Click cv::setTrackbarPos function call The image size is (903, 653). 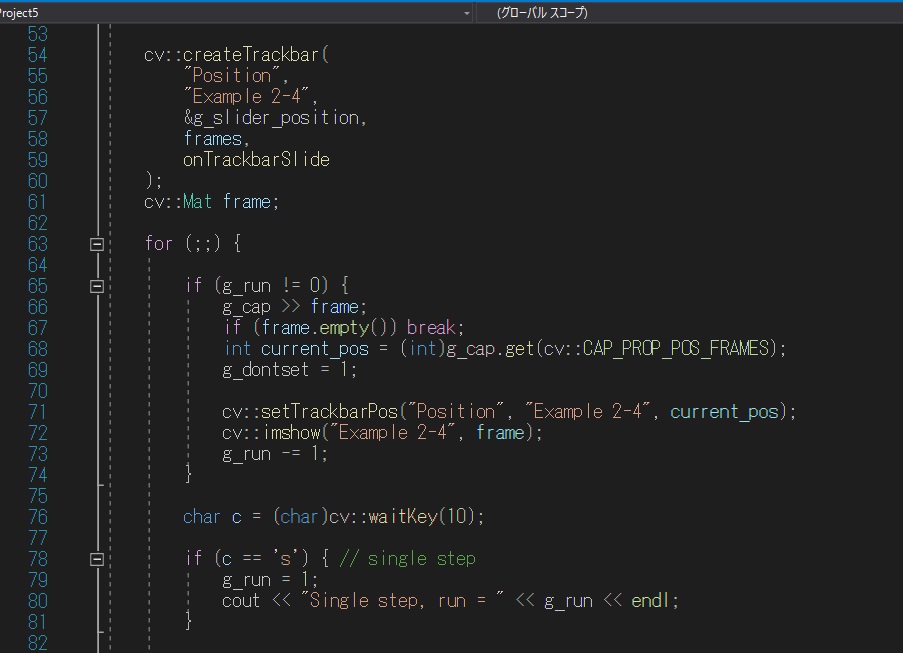310,412
